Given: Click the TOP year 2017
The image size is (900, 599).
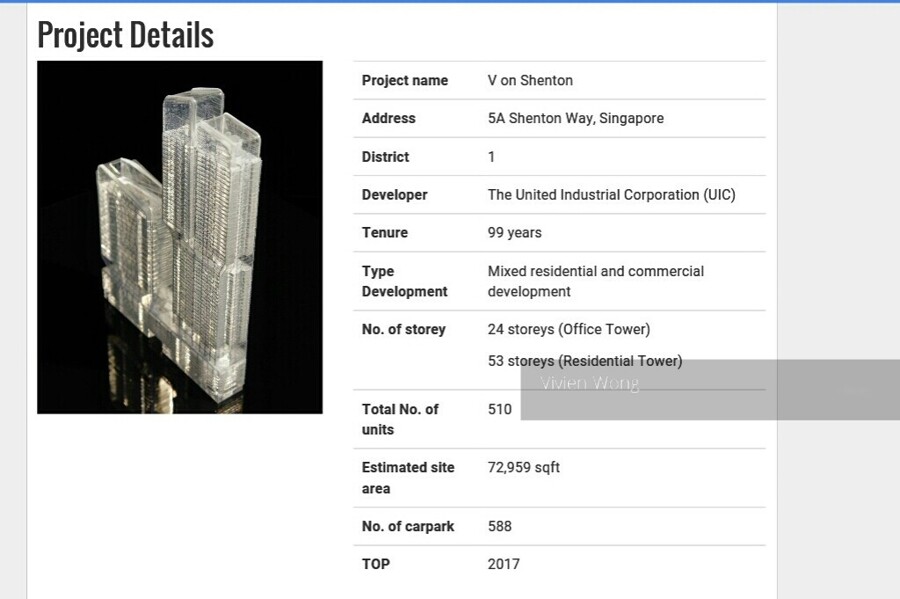Looking at the screenshot, I should click(503, 564).
